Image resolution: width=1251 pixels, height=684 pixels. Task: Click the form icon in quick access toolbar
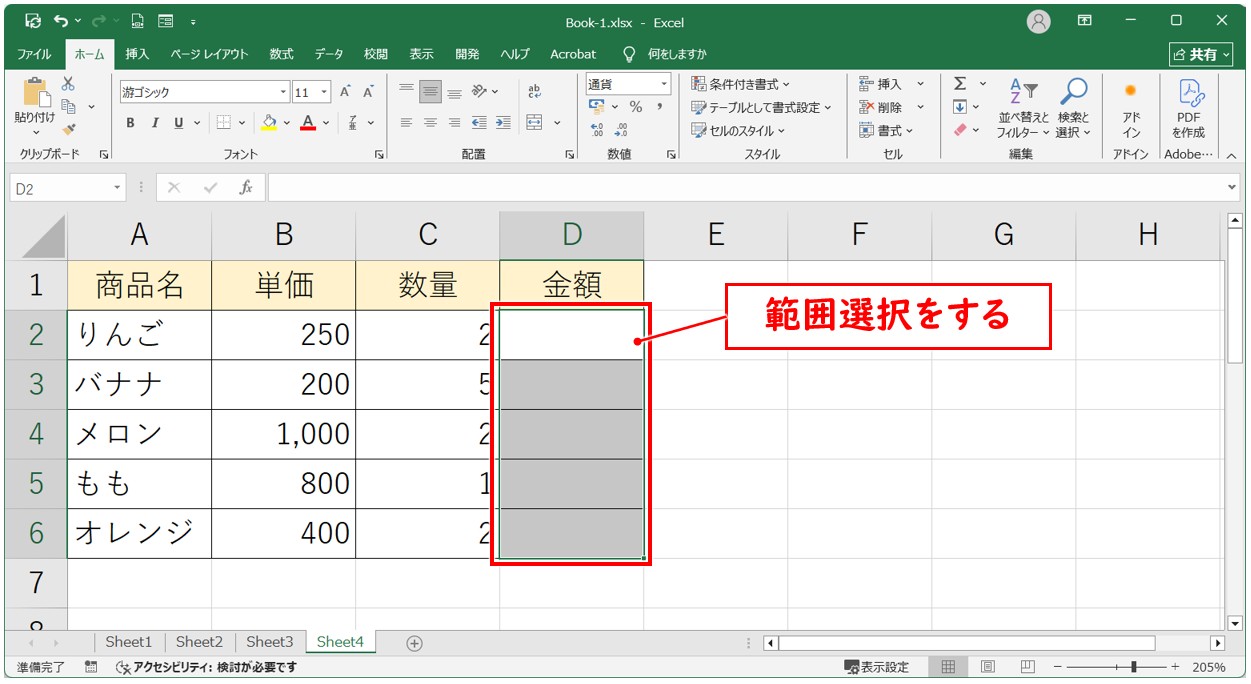click(165, 21)
